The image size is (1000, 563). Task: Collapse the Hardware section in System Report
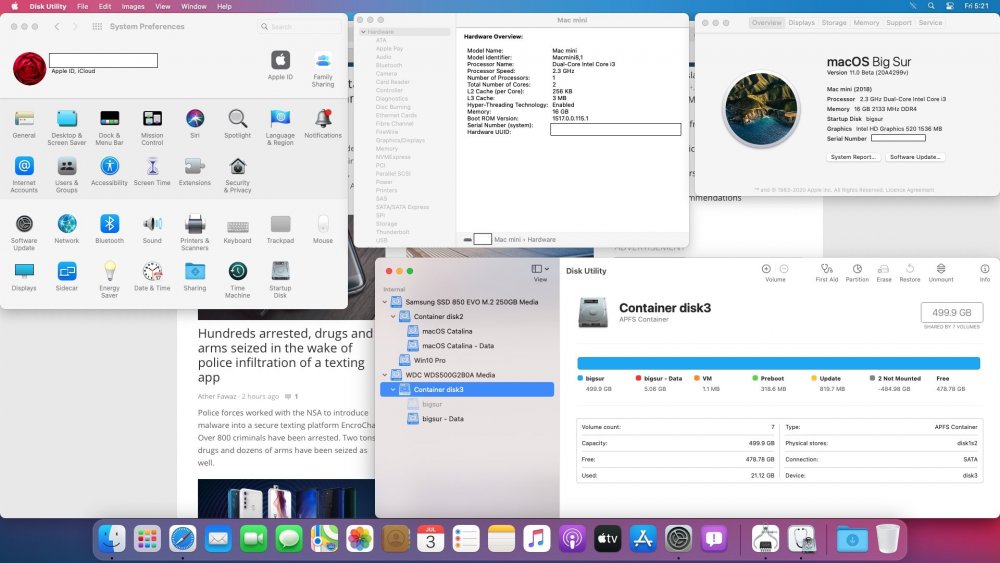point(364,32)
